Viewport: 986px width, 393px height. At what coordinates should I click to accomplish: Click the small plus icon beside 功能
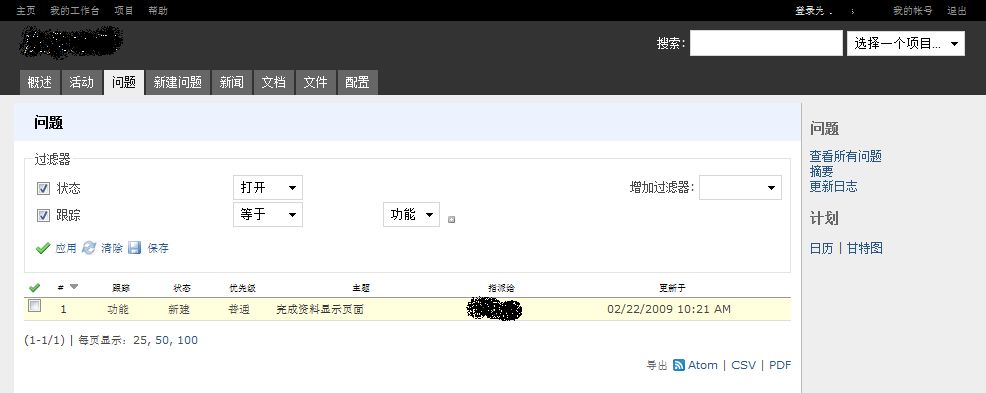[451, 219]
